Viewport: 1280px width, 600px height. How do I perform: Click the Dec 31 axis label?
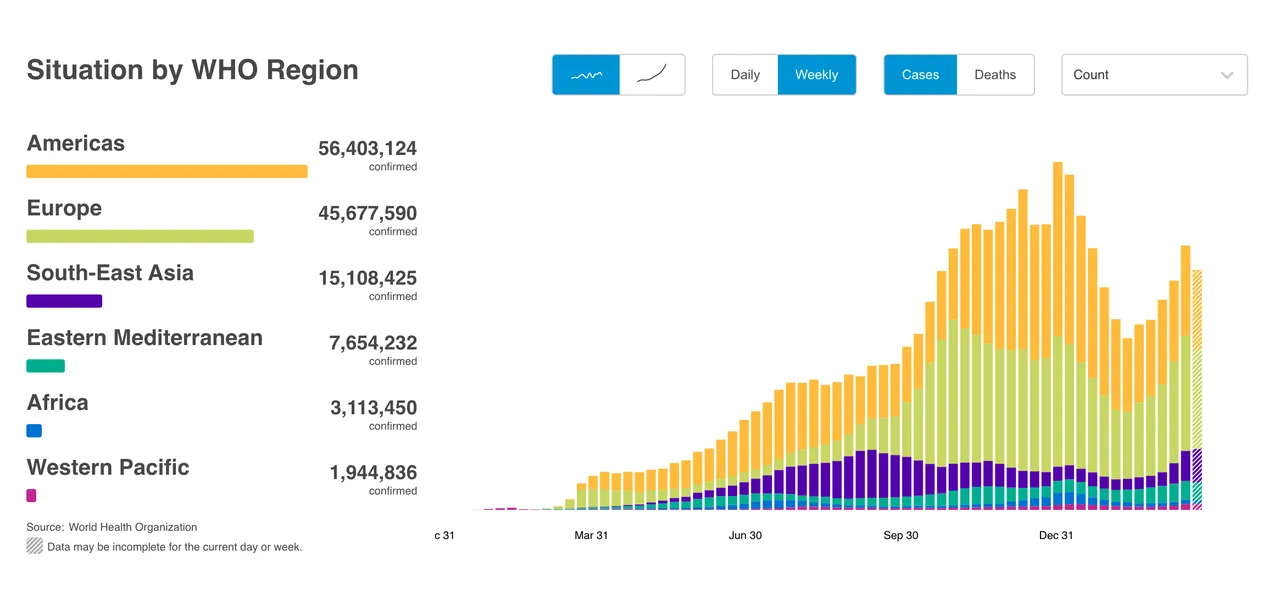[x=1056, y=536]
